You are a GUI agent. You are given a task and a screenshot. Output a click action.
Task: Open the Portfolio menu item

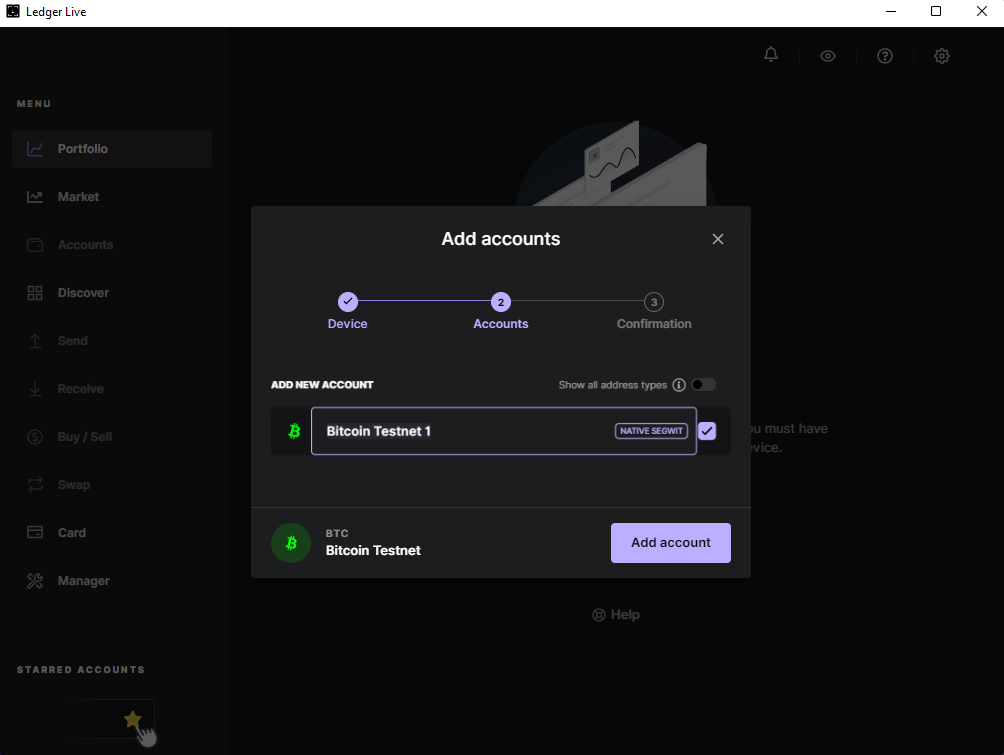pyautogui.click(x=82, y=149)
